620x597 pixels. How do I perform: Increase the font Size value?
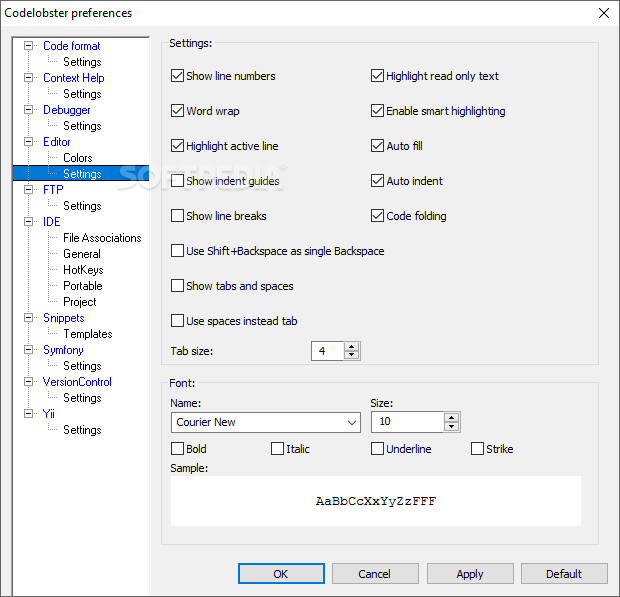pyautogui.click(x=451, y=418)
